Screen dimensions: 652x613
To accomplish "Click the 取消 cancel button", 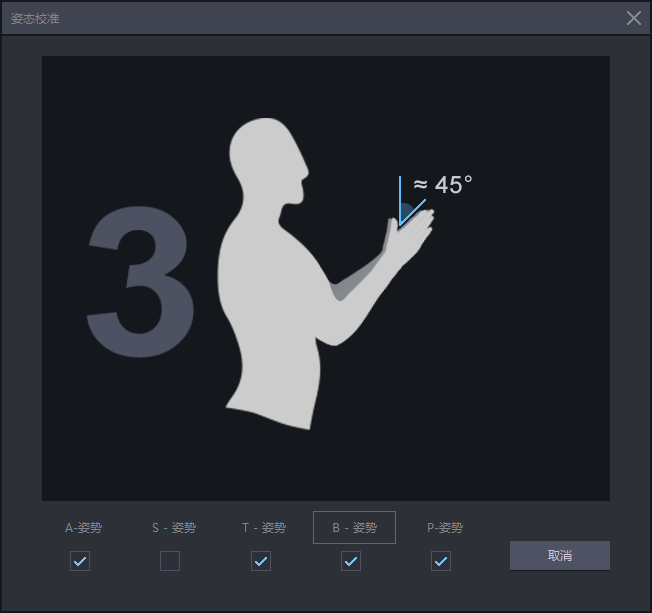I will [x=559, y=555].
